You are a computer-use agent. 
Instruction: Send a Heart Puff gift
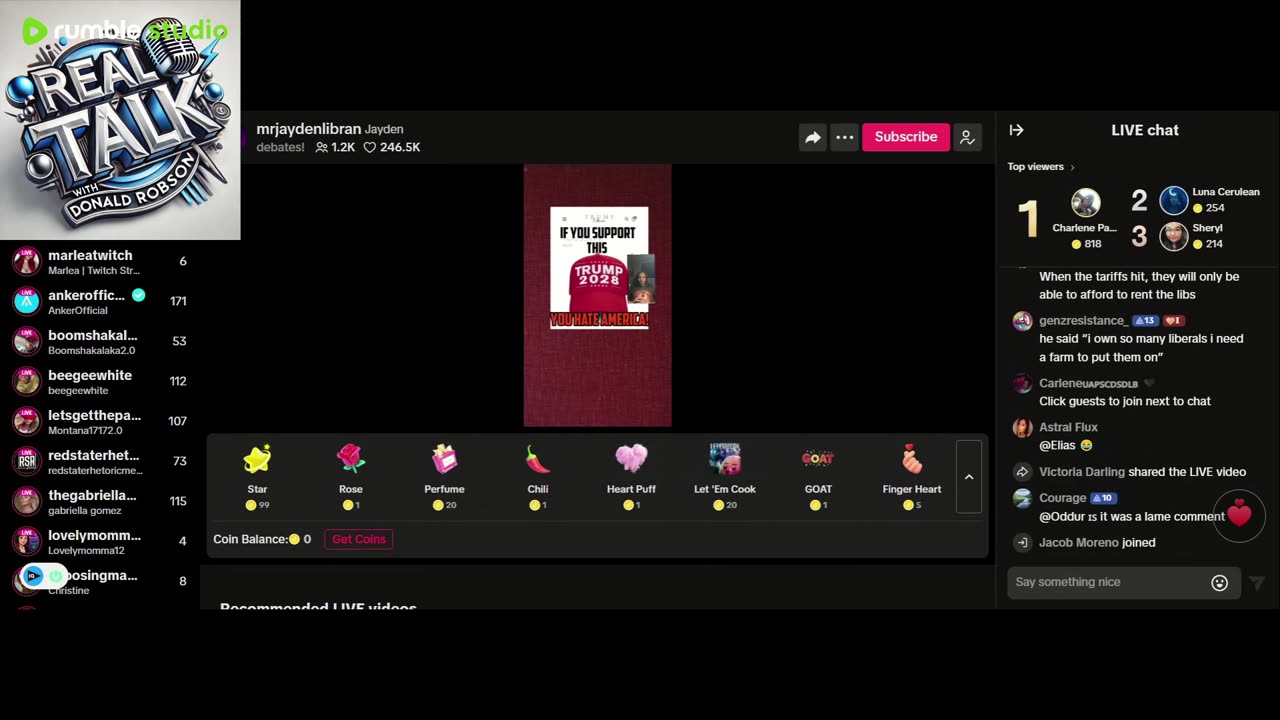tap(631, 476)
